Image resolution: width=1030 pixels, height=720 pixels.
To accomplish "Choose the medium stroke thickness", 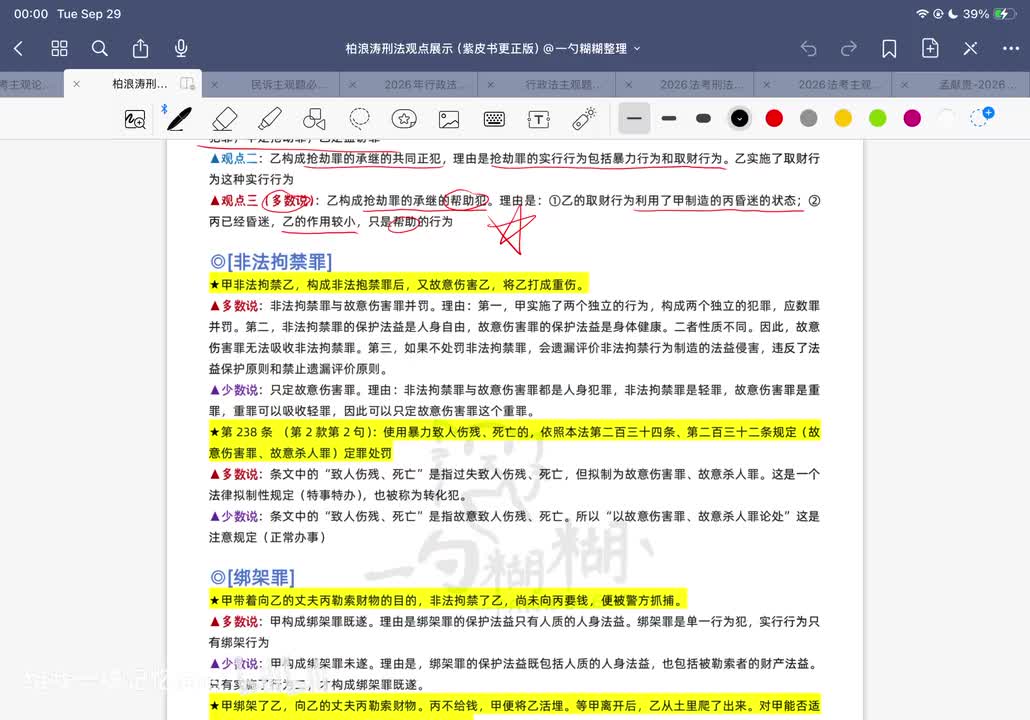I will click(x=669, y=118).
